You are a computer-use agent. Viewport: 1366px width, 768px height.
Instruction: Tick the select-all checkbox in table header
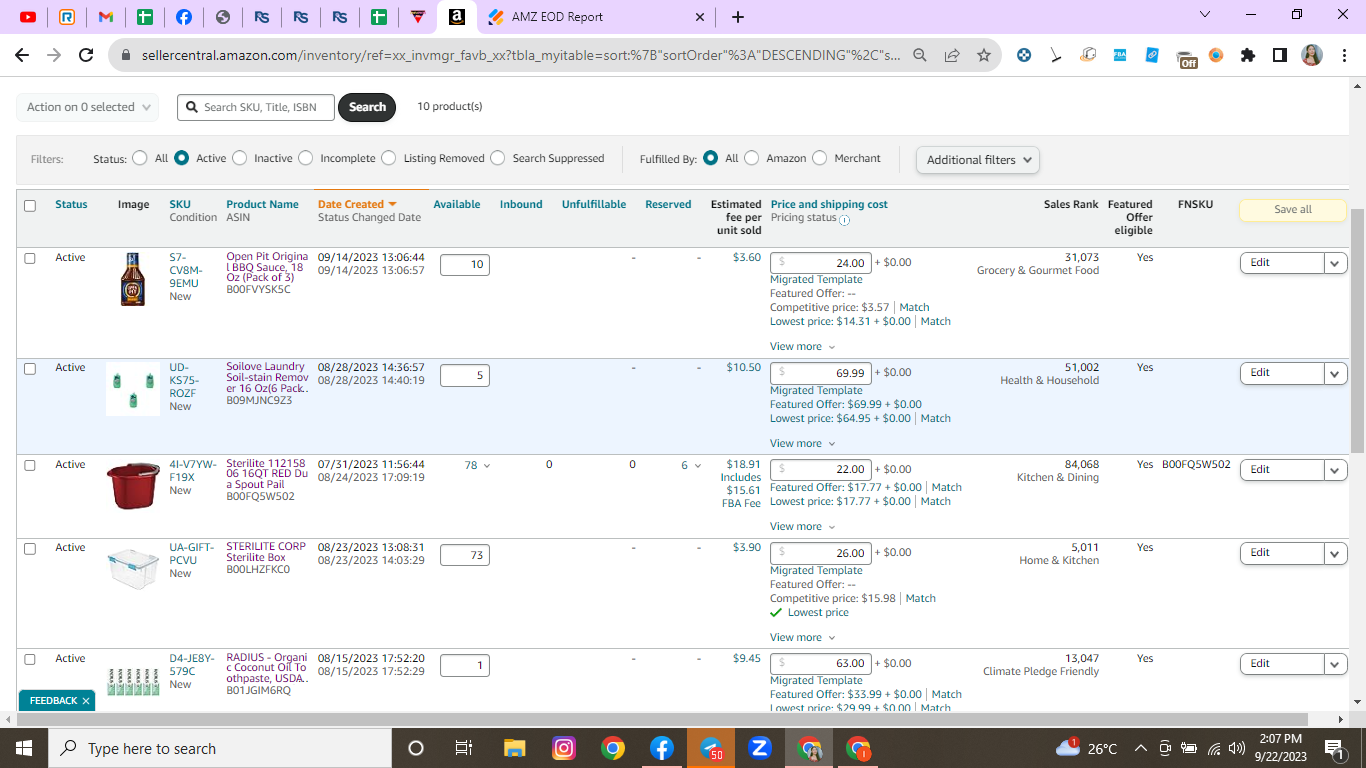30,206
